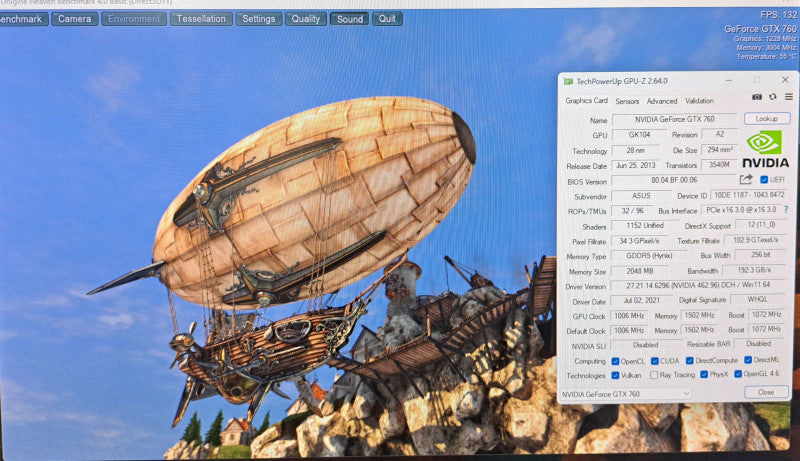This screenshot has height=461, width=800.
Task: Click the Pixel Fillrate value 34.3 GPixel/s
Action: click(x=639, y=241)
